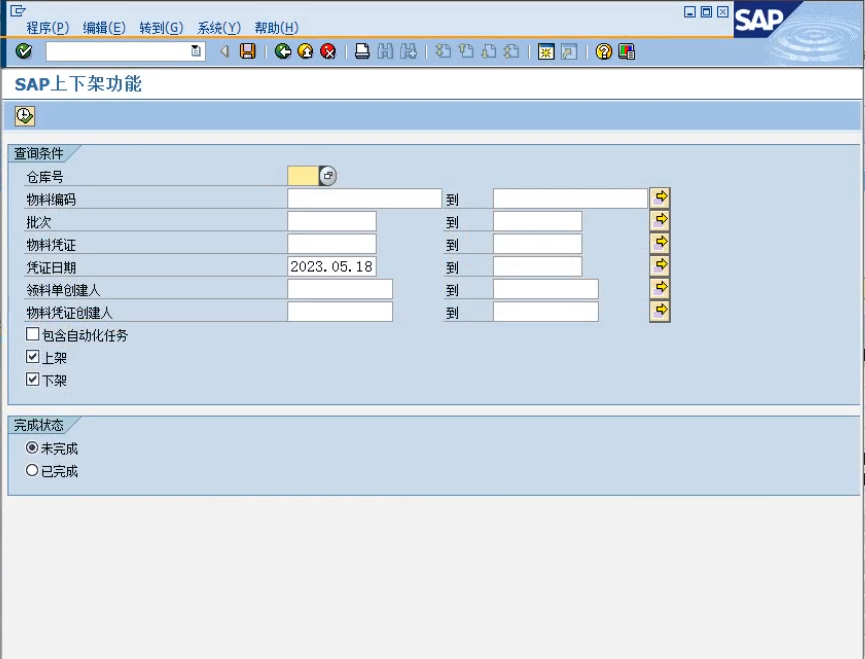Uncheck the 上架 checkbox

click(x=33, y=357)
